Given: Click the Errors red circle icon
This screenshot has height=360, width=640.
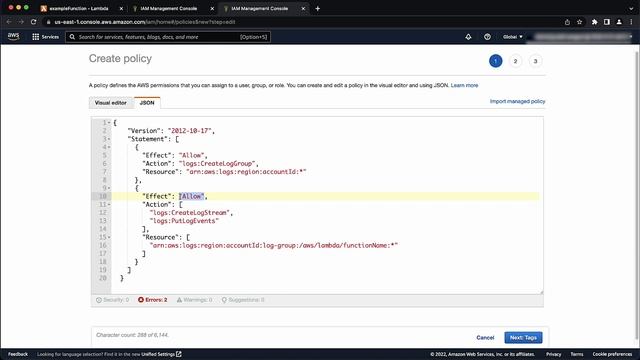Looking at the screenshot, I should point(141,300).
